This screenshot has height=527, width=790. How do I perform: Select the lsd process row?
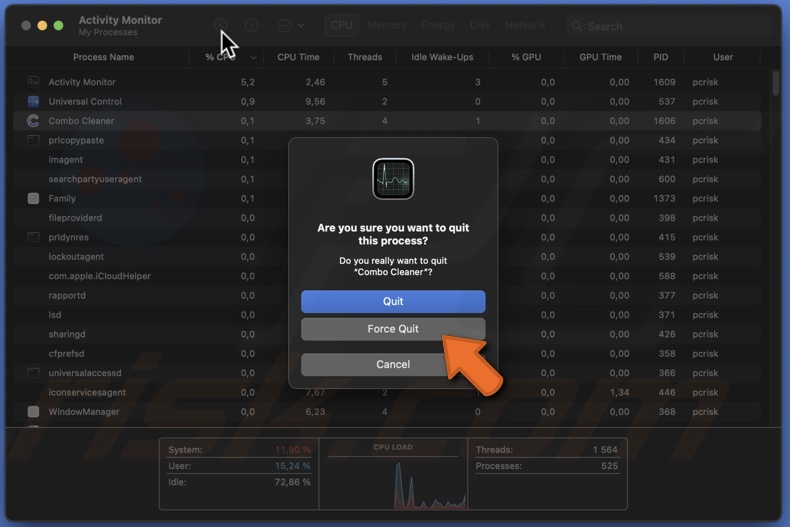click(387, 315)
